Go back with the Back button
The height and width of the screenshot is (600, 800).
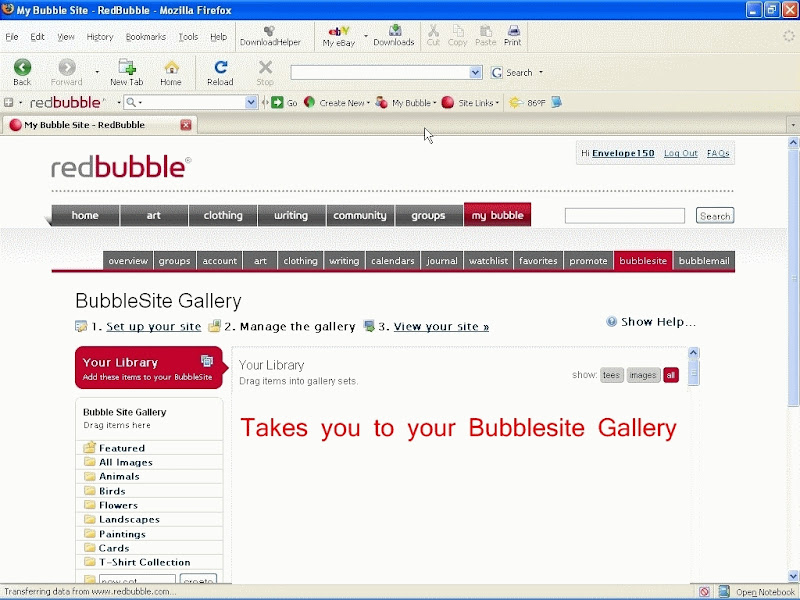pyautogui.click(x=22, y=72)
